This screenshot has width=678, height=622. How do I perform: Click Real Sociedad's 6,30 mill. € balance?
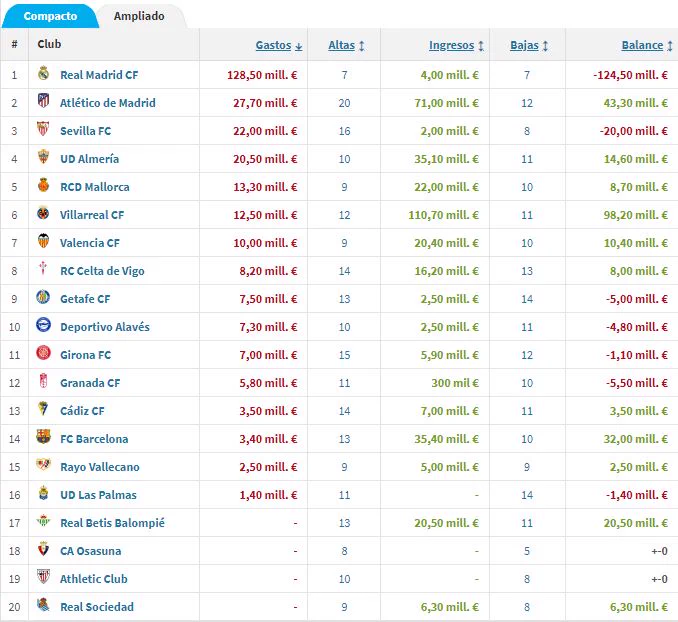coord(639,607)
